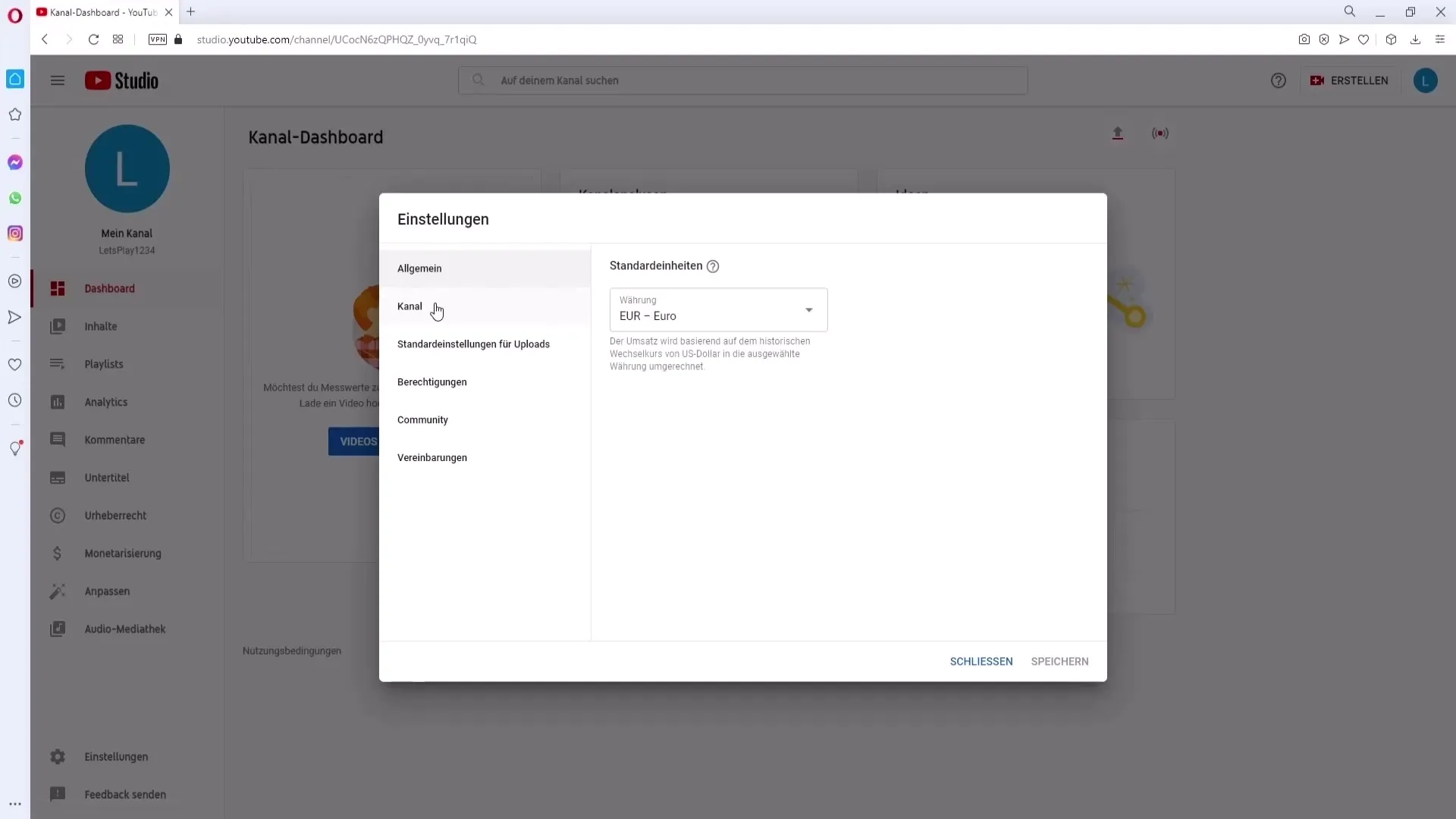Select the Kanal settings tab
The image size is (1456, 819).
(410, 306)
